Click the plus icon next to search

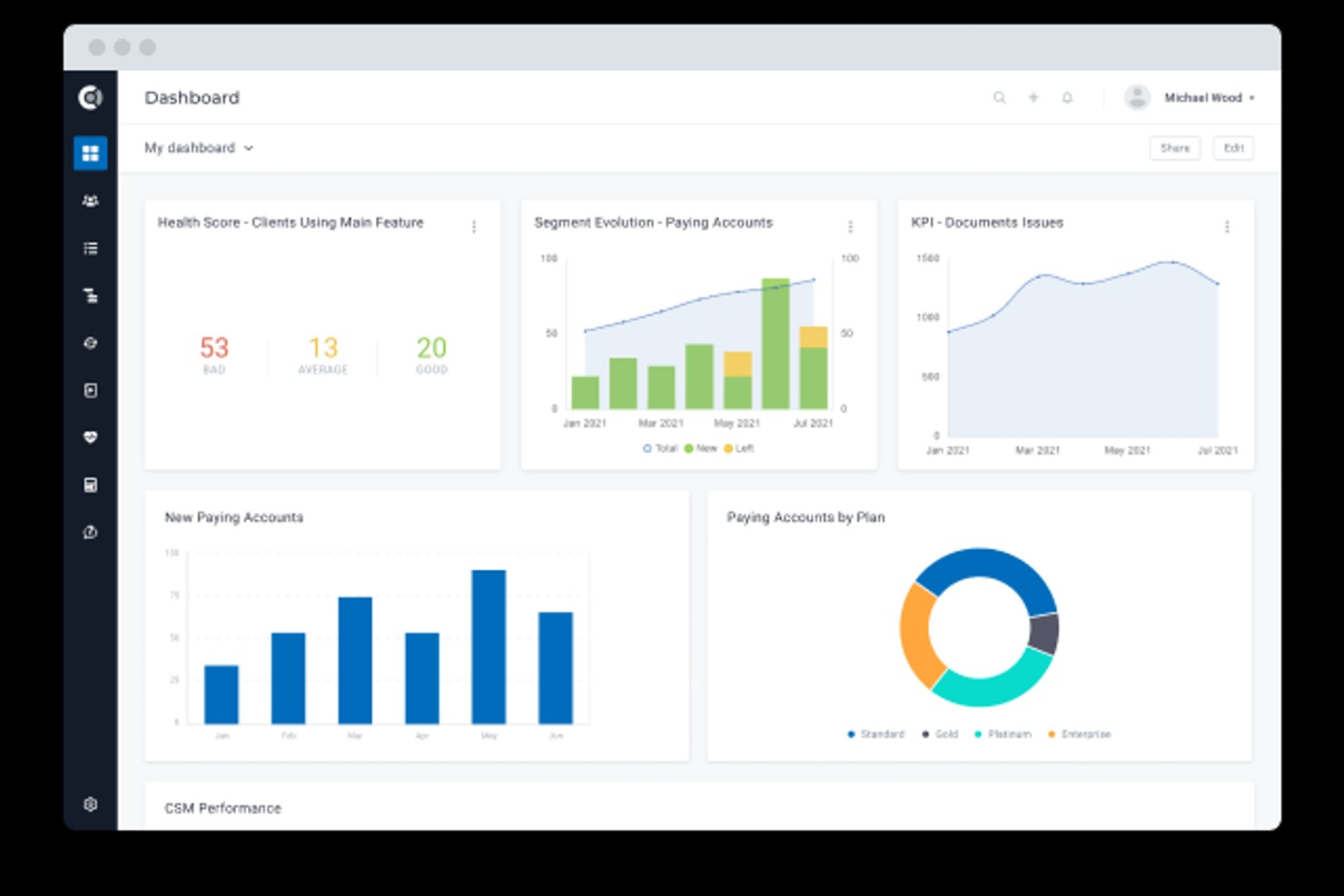point(1033,97)
